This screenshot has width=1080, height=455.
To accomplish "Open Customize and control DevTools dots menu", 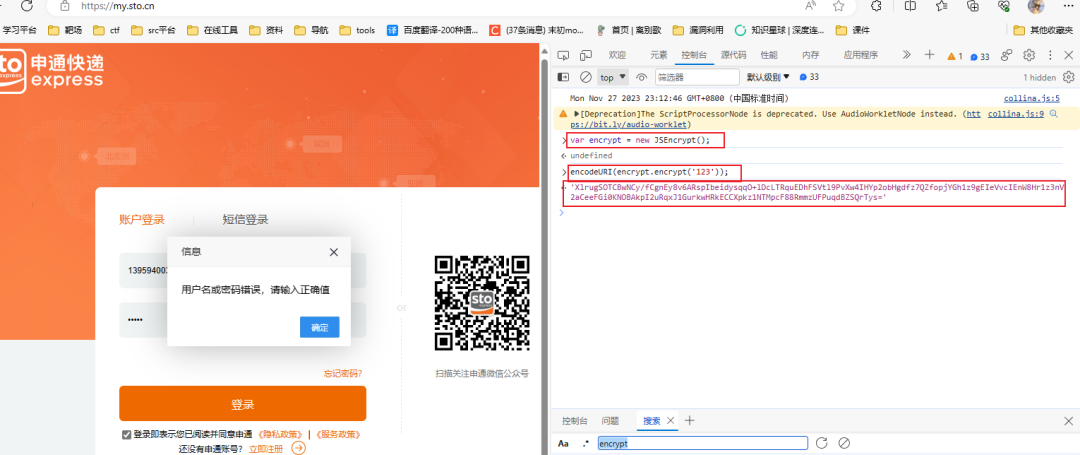I will click(1050, 55).
